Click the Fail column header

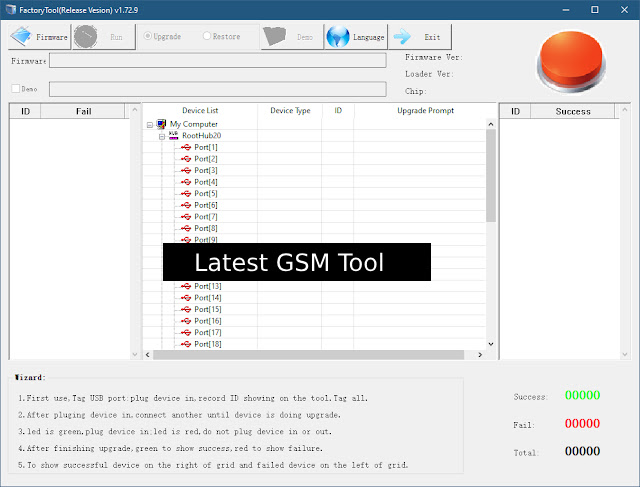[83, 111]
